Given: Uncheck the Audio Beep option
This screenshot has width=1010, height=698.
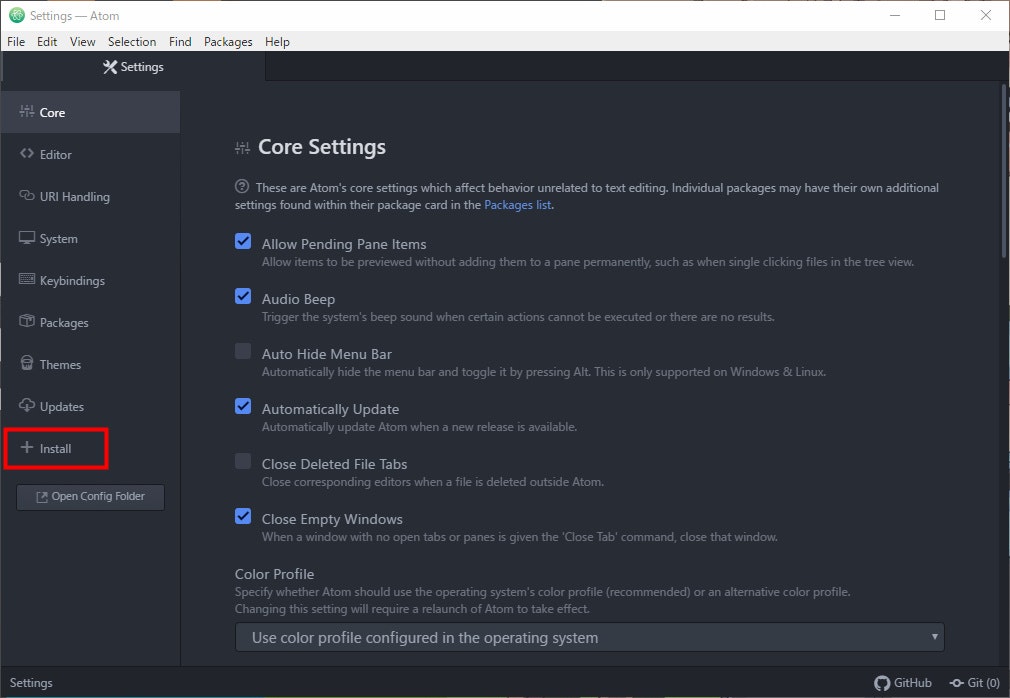Looking at the screenshot, I should coord(243,296).
